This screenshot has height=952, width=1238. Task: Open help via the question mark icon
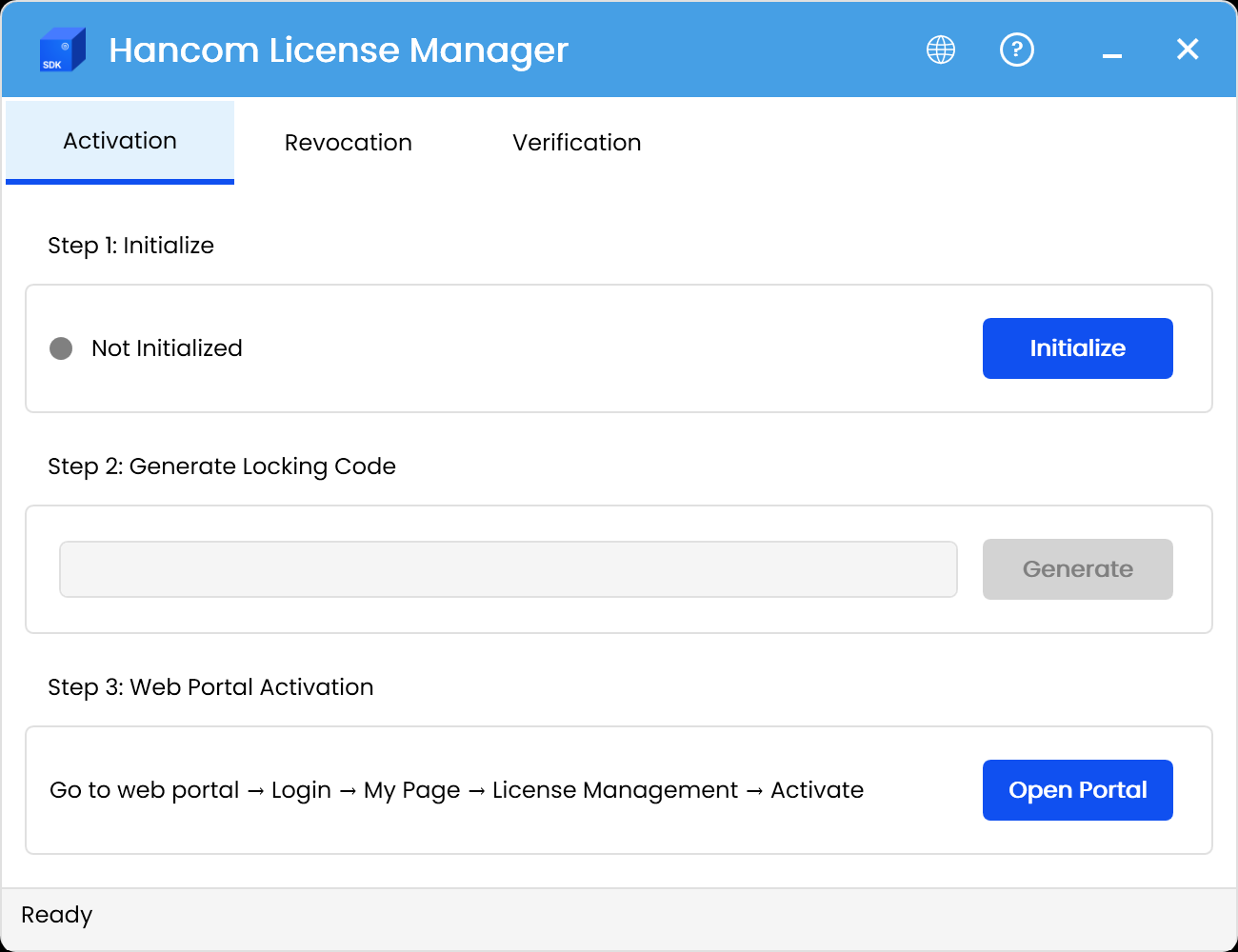[x=1017, y=50]
